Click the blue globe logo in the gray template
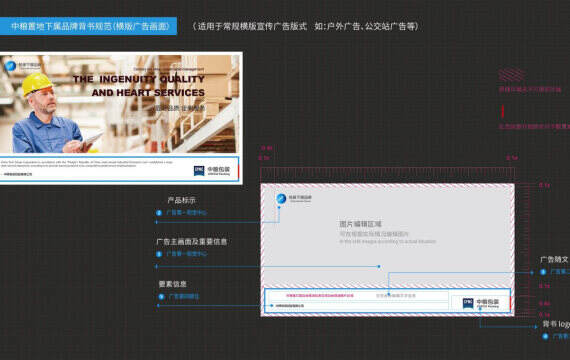 coord(281,199)
